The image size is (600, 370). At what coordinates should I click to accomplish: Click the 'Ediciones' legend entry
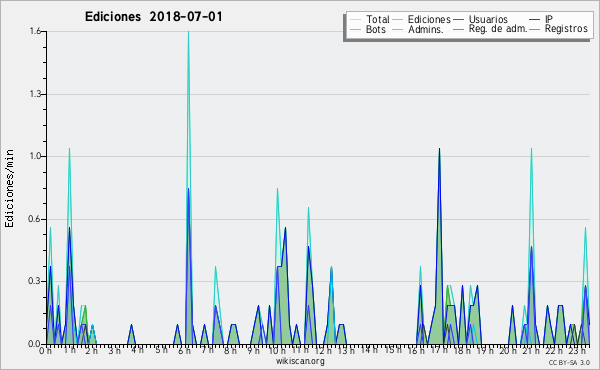pos(429,19)
